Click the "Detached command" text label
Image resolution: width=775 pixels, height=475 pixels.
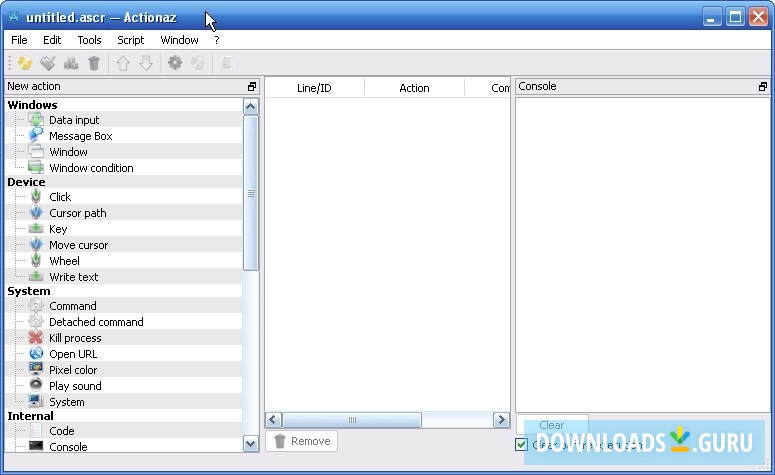pyautogui.click(x=96, y=322)
